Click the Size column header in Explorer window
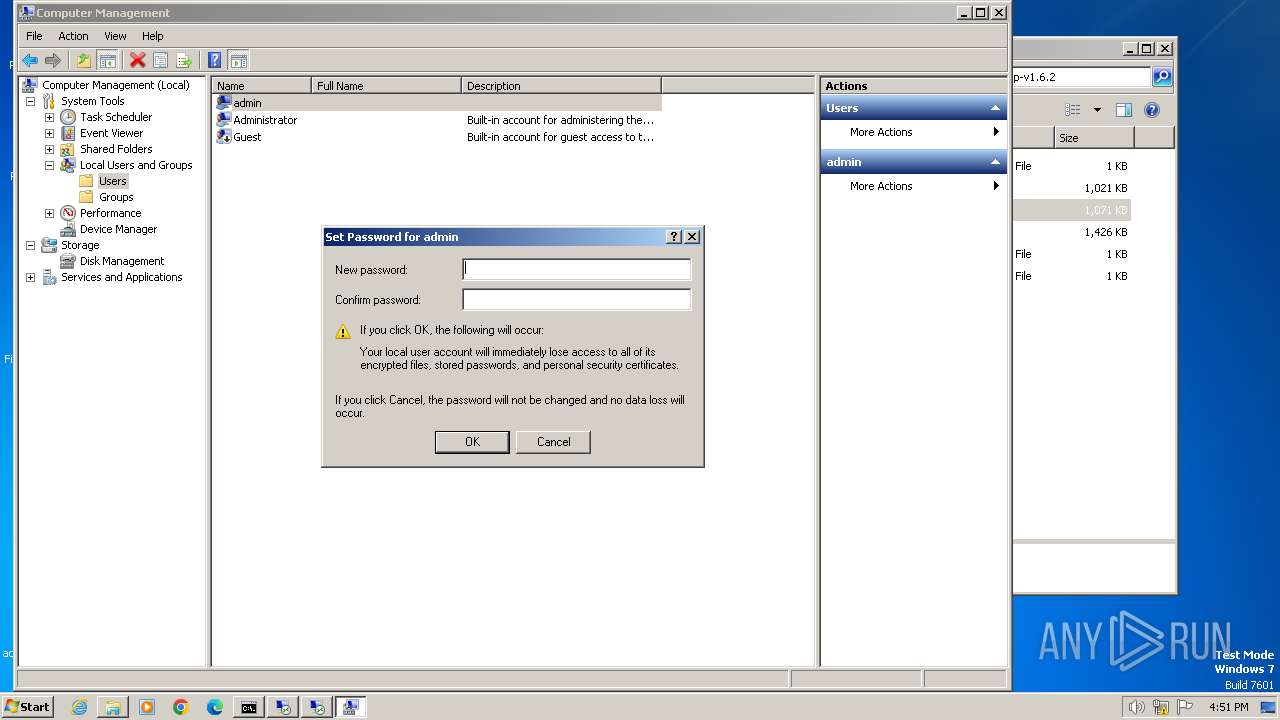This screenshot has height=720, width=1280. tap(1094, 138)
